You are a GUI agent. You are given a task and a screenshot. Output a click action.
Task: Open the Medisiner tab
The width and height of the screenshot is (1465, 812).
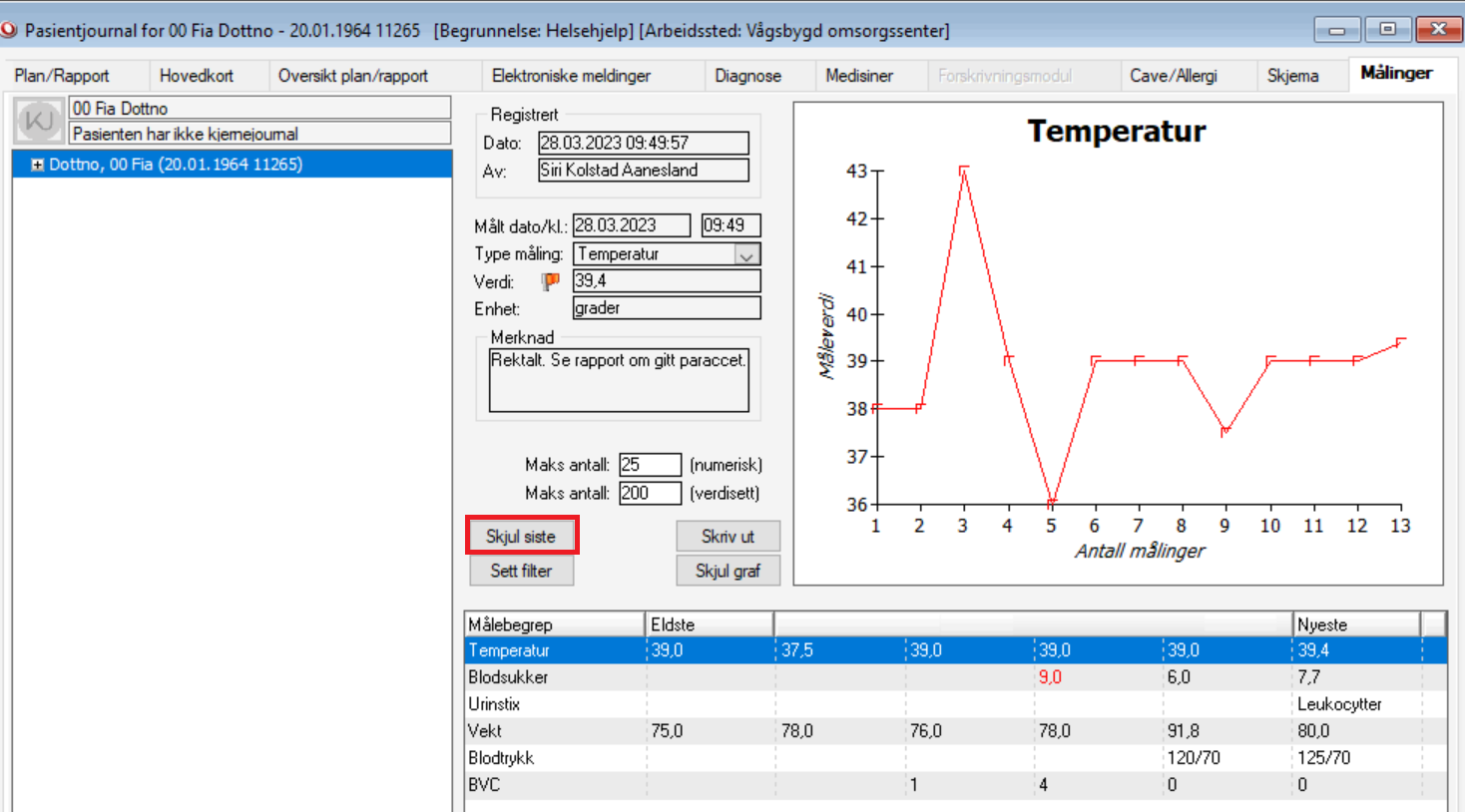[859, 76]
